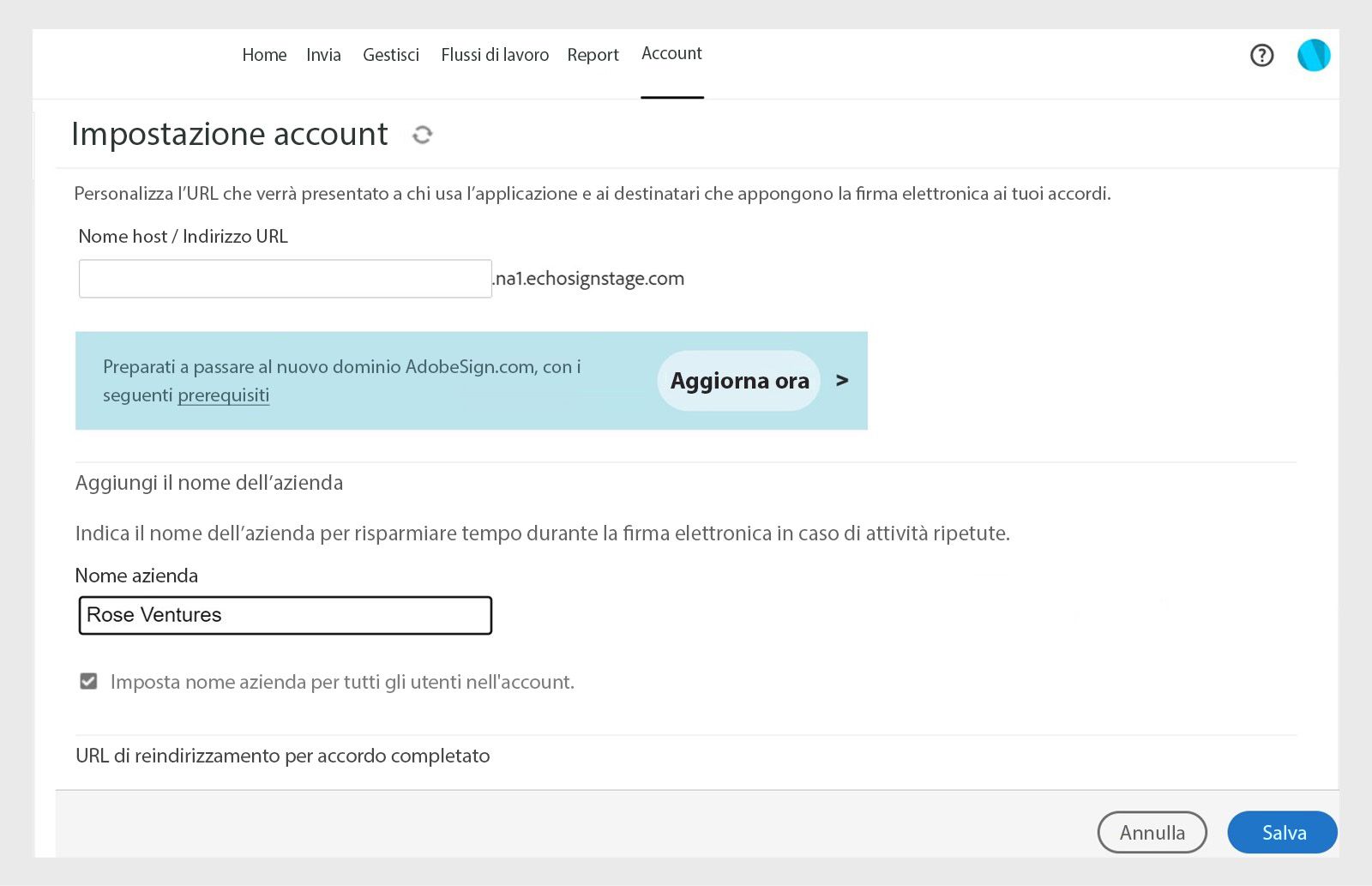The image size is (1372, 886).
Task: Expand the URL di reindirizzamento section
Action: 282,756
